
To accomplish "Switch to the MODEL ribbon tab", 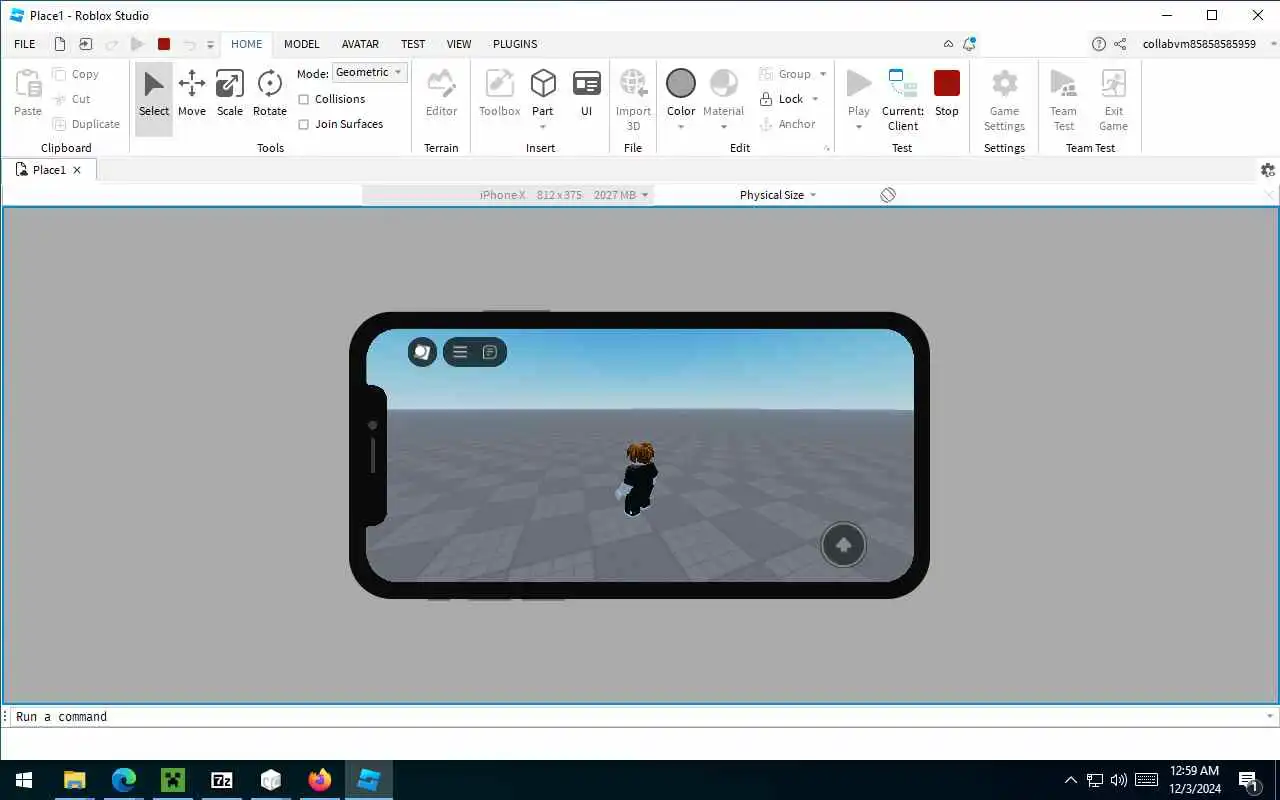I will pos(302,44).
